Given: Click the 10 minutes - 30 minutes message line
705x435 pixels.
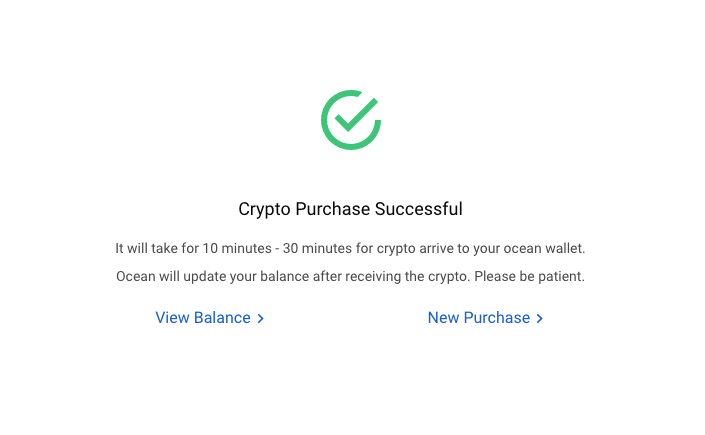Looking at the screenshot, I should click(x=350, y=248).
